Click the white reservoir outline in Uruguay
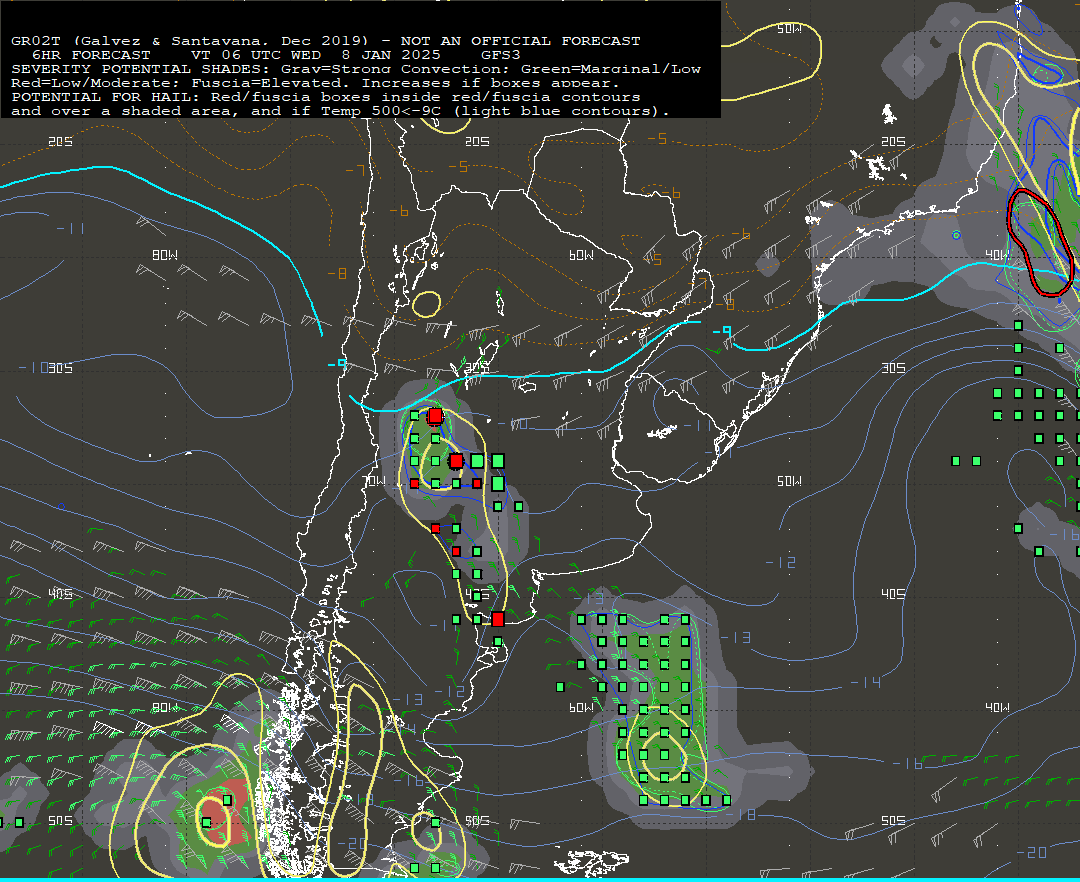The width and height of the screenshot is (1080, 882). (662, 432)
